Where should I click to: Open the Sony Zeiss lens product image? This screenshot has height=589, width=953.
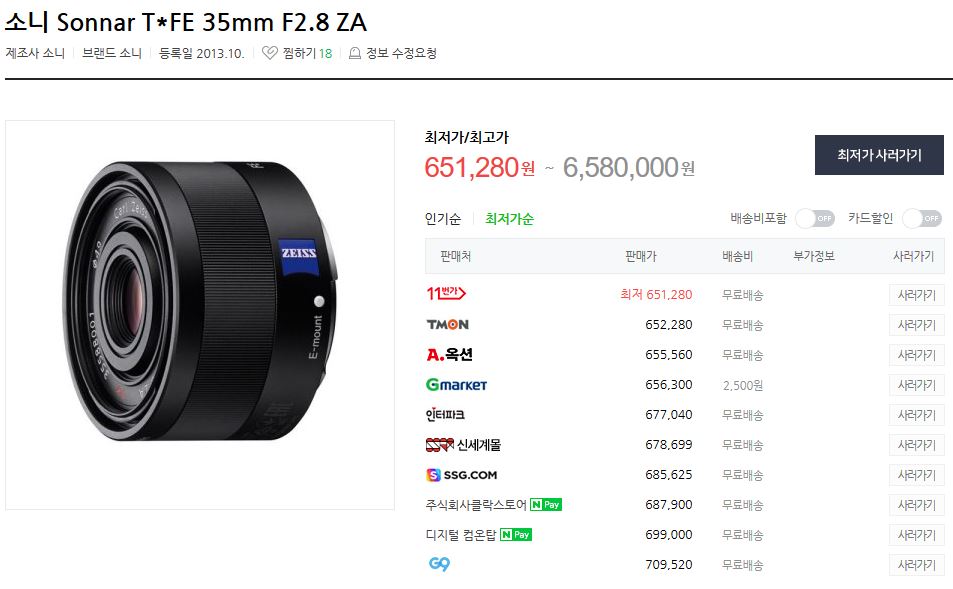(200, 315)
